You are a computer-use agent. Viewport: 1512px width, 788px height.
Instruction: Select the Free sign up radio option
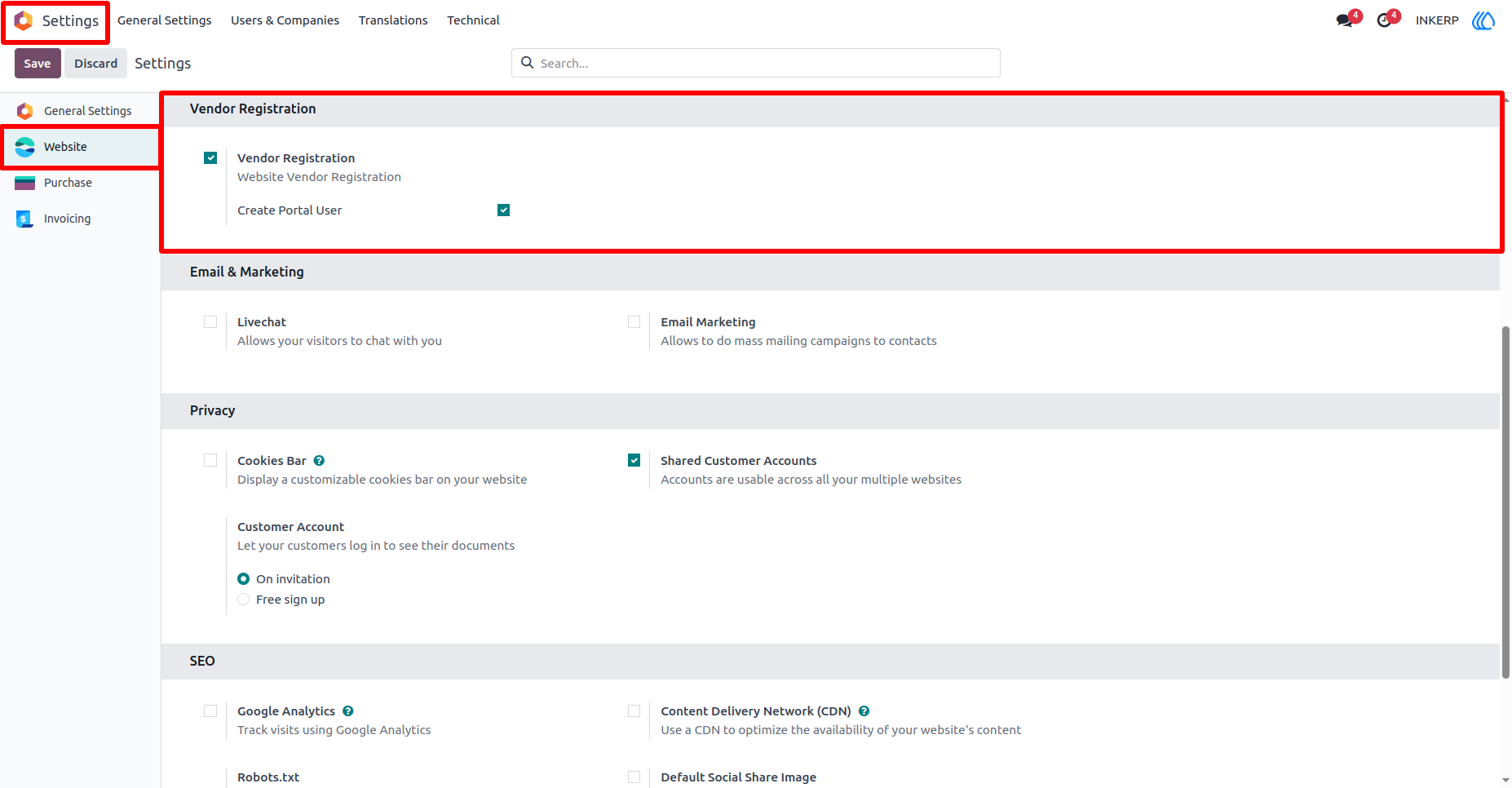[243, 600]
